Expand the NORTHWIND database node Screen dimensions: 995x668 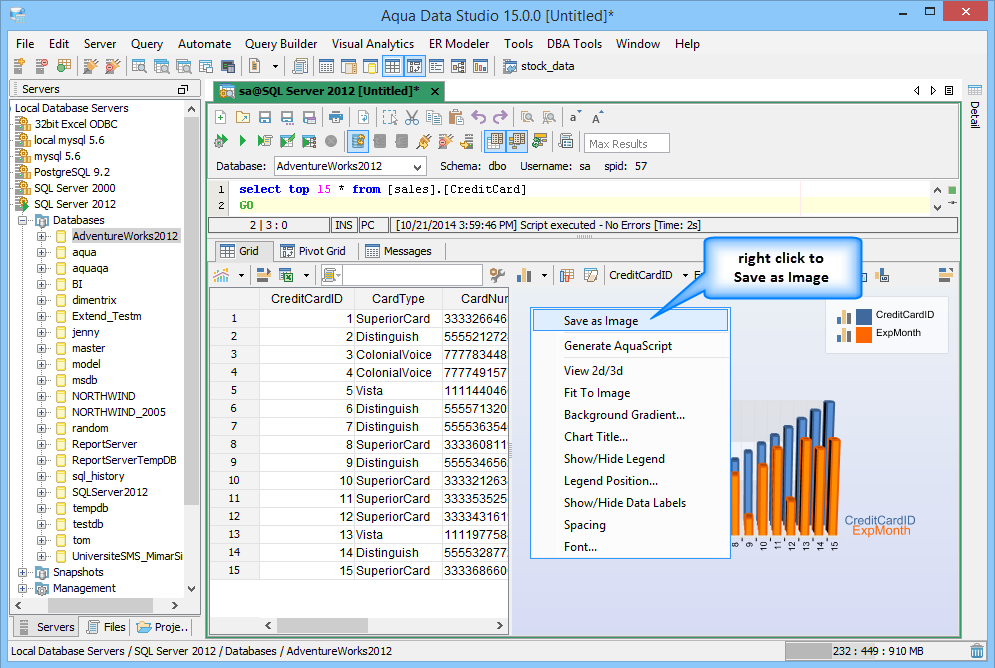coord(41,396)
